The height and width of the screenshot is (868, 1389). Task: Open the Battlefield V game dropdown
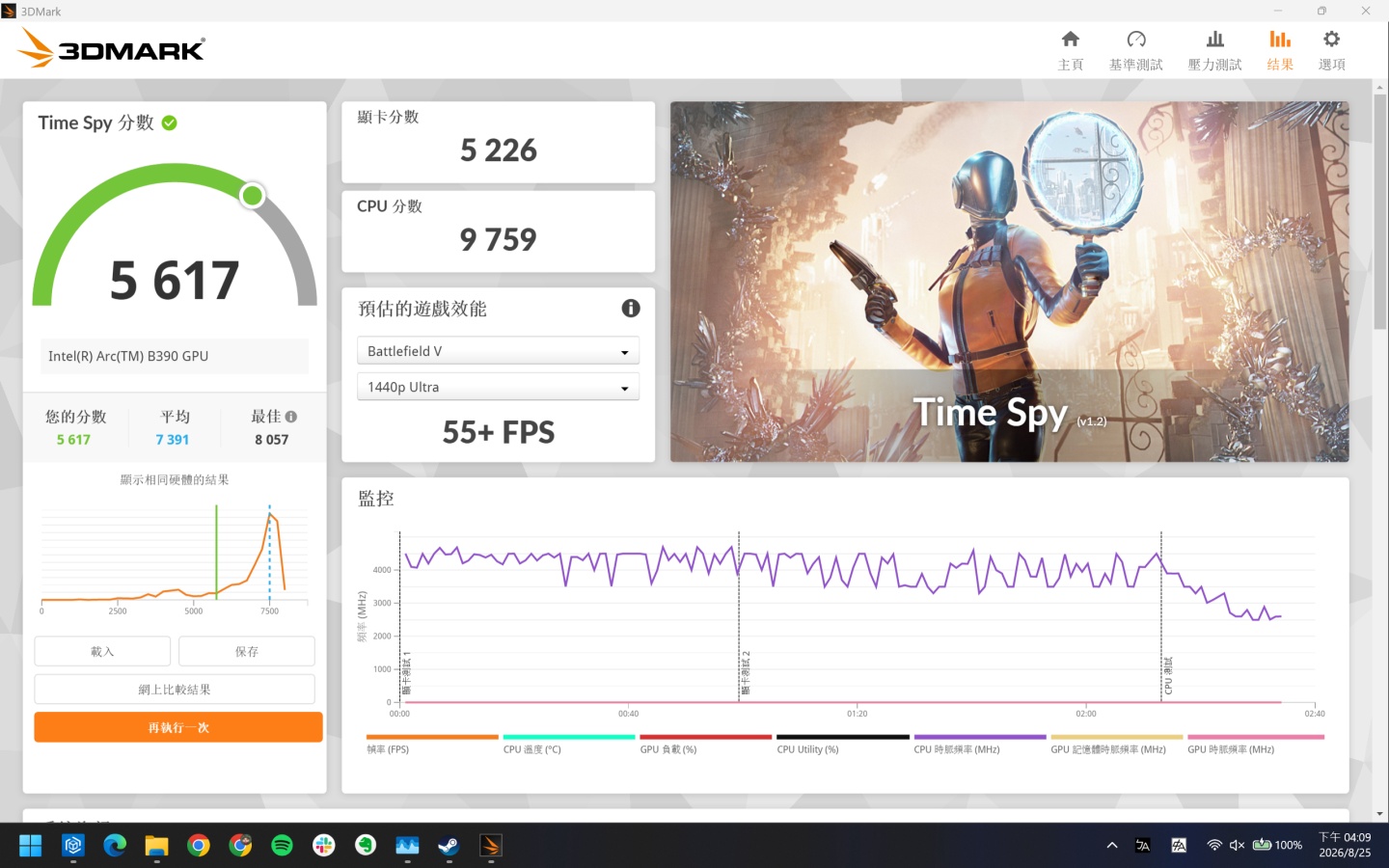[498, 351]
